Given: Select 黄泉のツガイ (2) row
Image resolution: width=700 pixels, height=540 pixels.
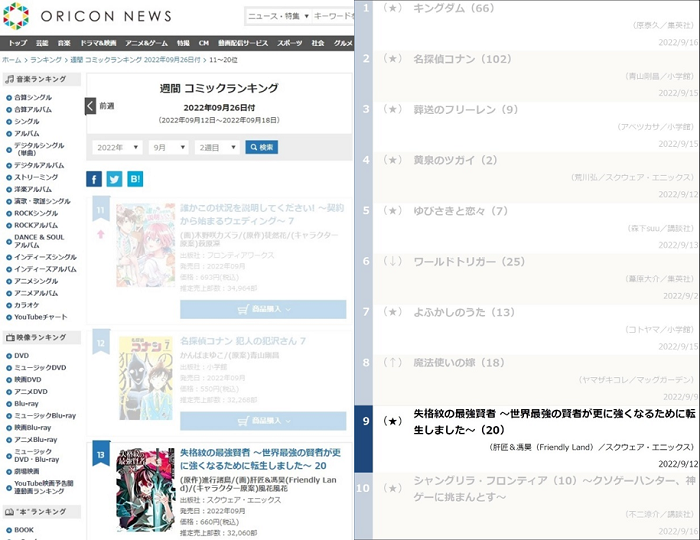Looking at the screenshot, I should [x=527, y=177].
